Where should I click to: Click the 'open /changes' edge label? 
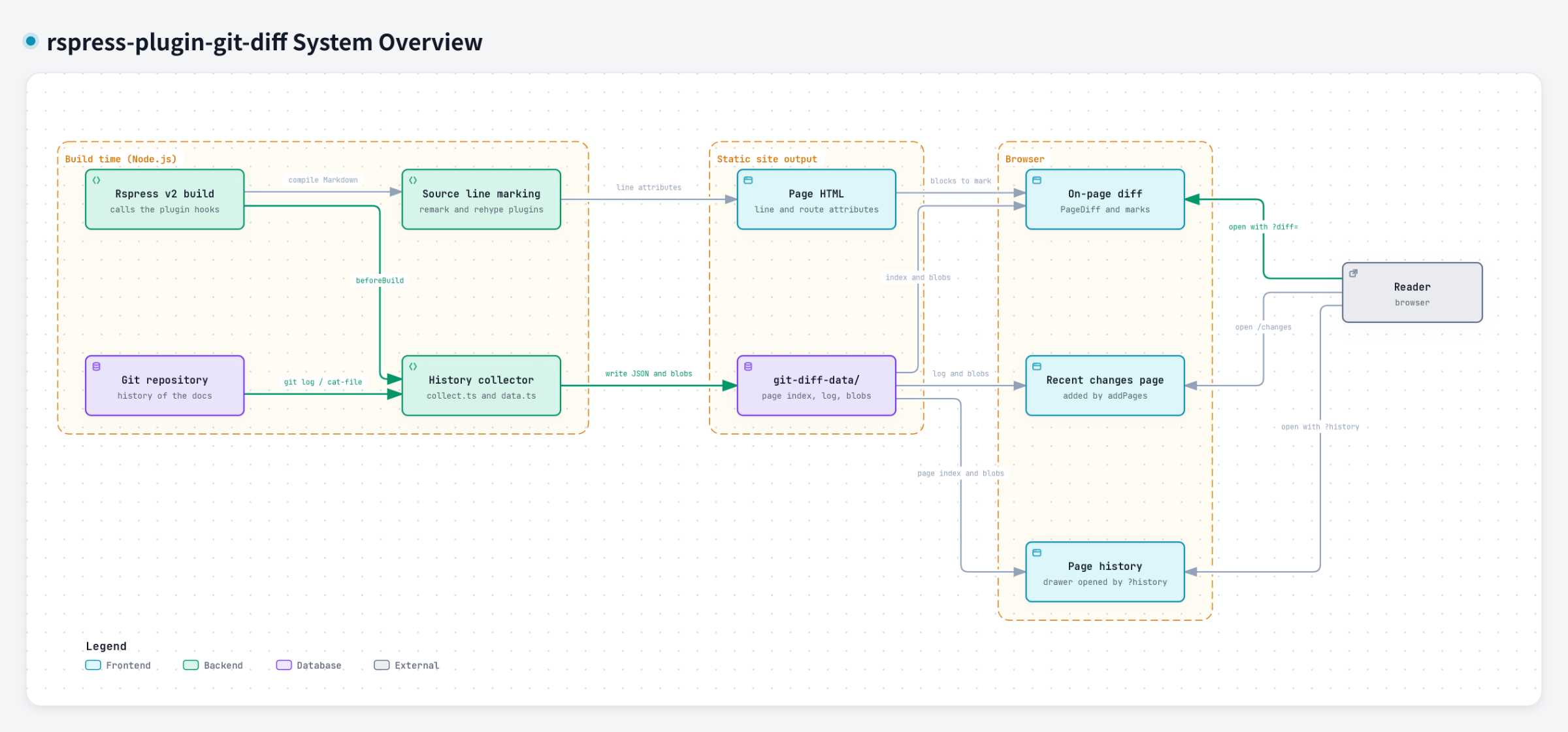1264,327
